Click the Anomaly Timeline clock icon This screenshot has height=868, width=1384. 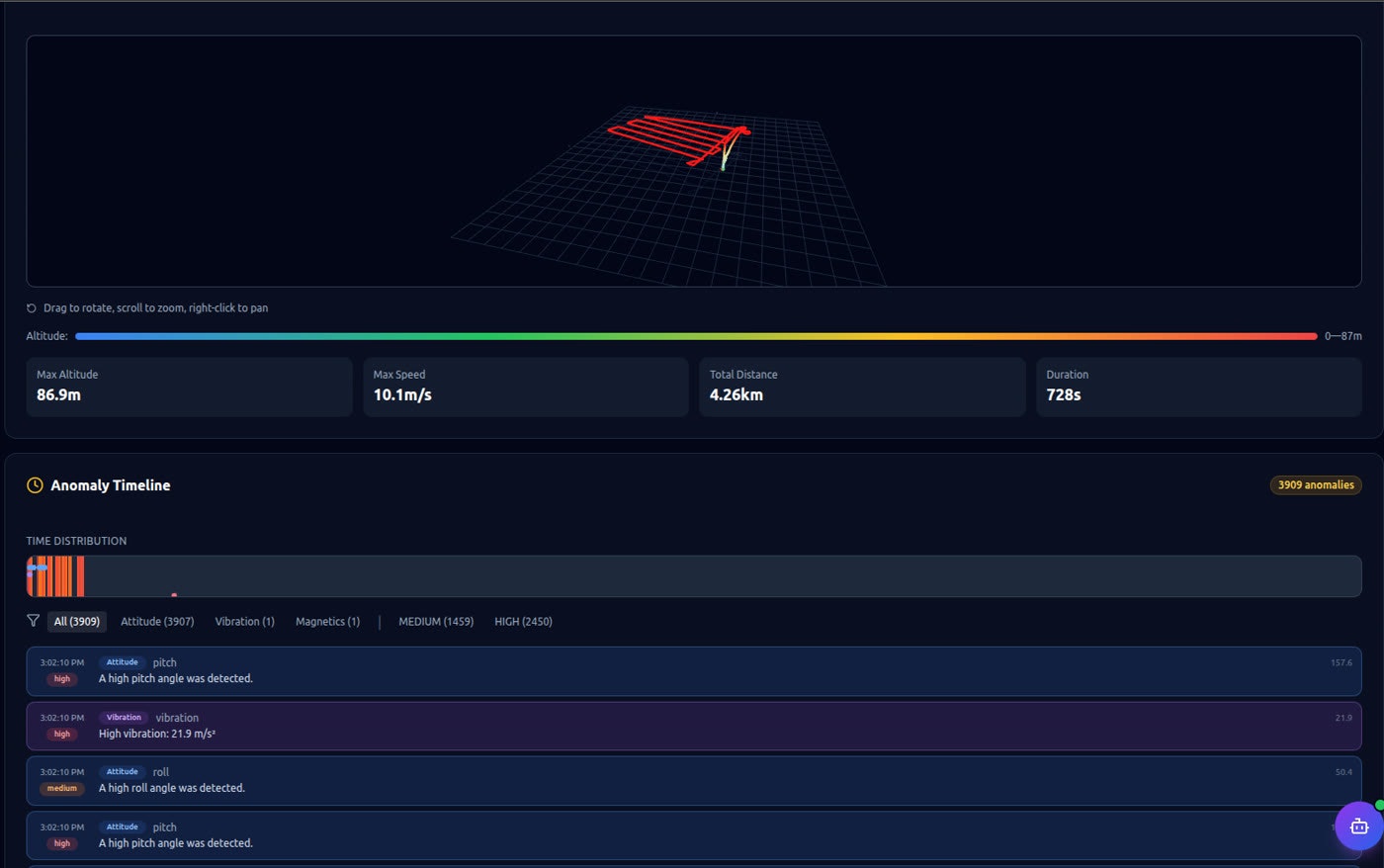[35, 485]
